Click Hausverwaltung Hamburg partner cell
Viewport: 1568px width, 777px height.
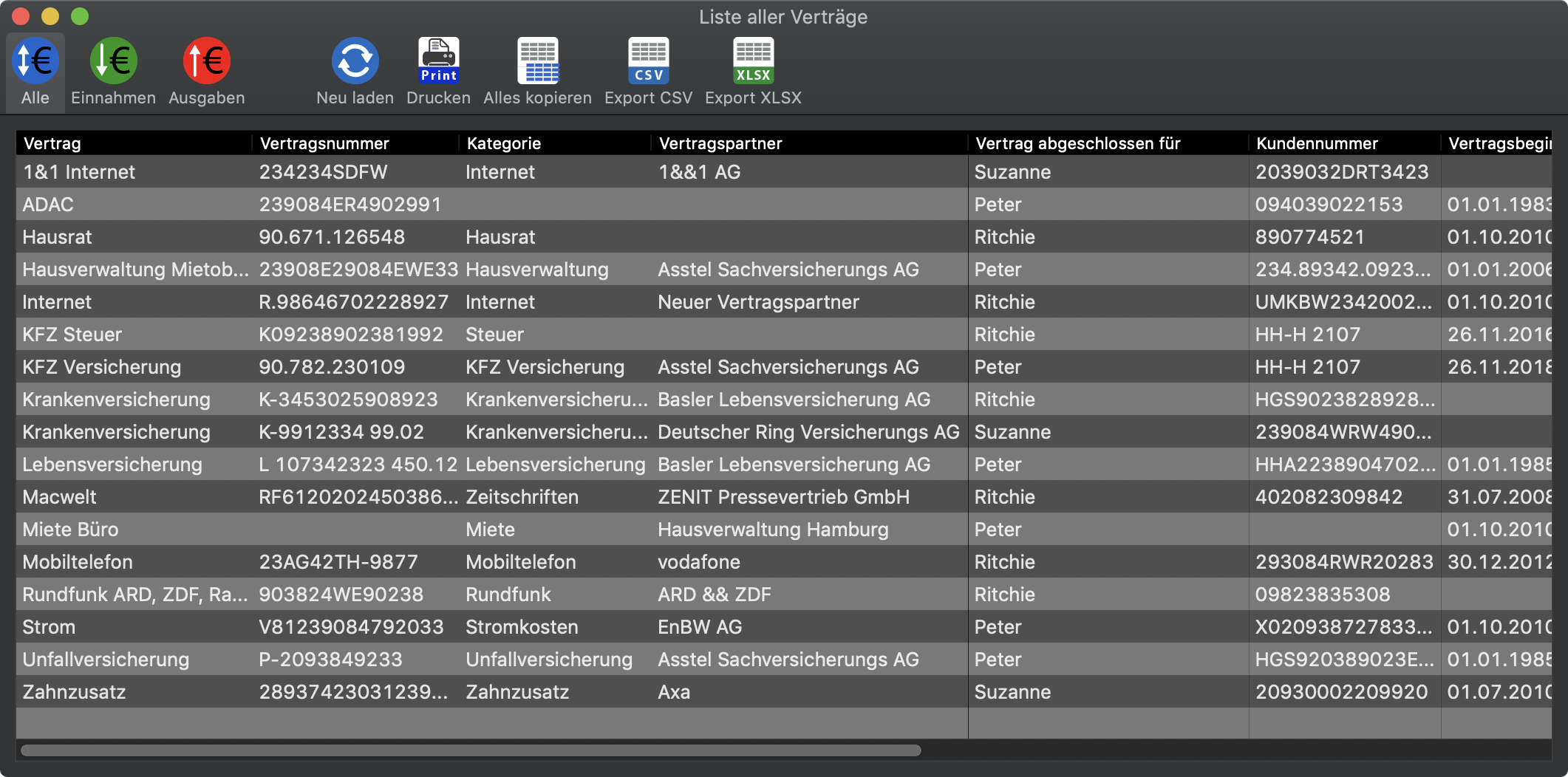point(773,530)
